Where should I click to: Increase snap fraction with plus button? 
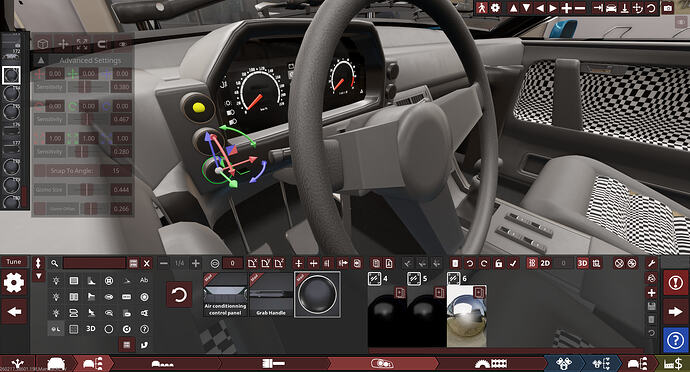click(x=196, y=263)
